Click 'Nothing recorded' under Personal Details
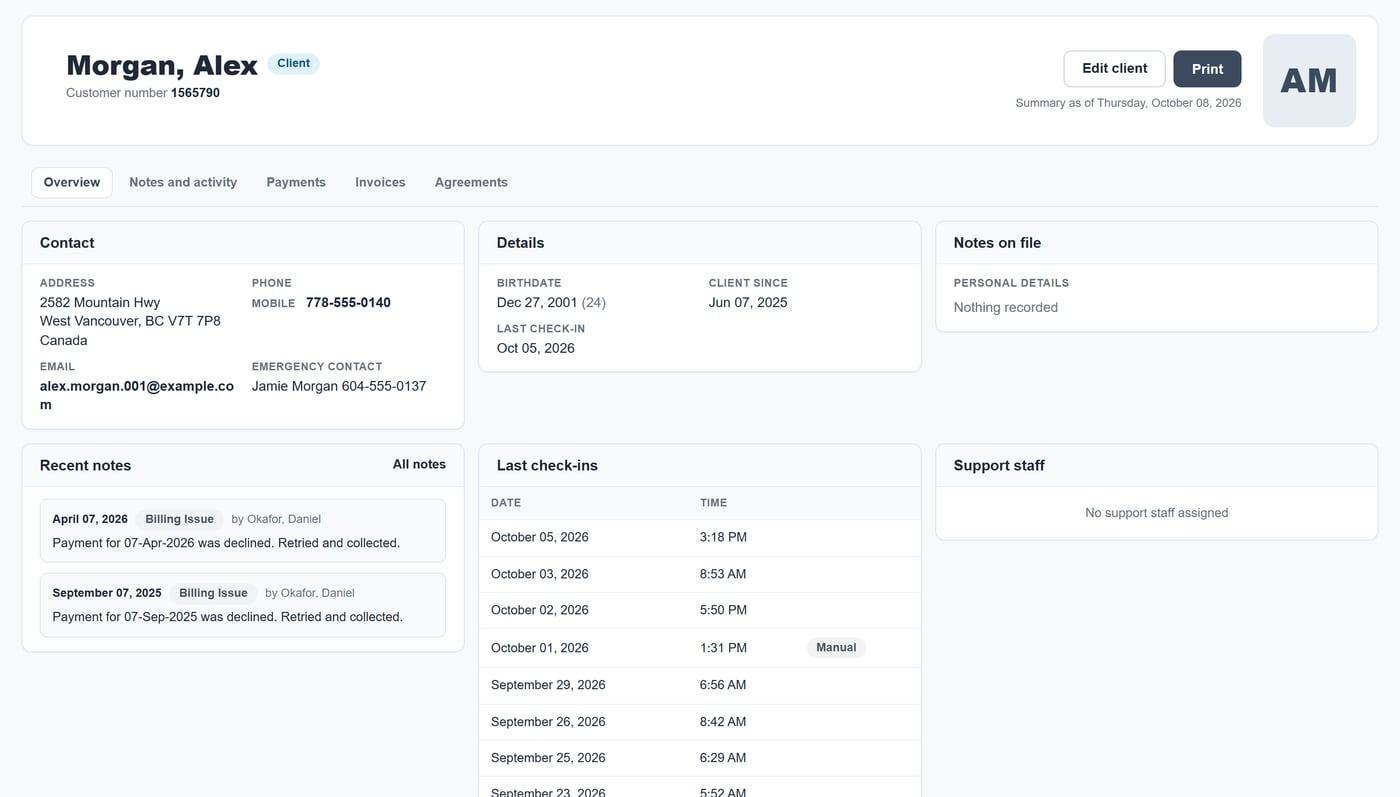Screen dimensions: 1400x797 (x=1006, y=307)
